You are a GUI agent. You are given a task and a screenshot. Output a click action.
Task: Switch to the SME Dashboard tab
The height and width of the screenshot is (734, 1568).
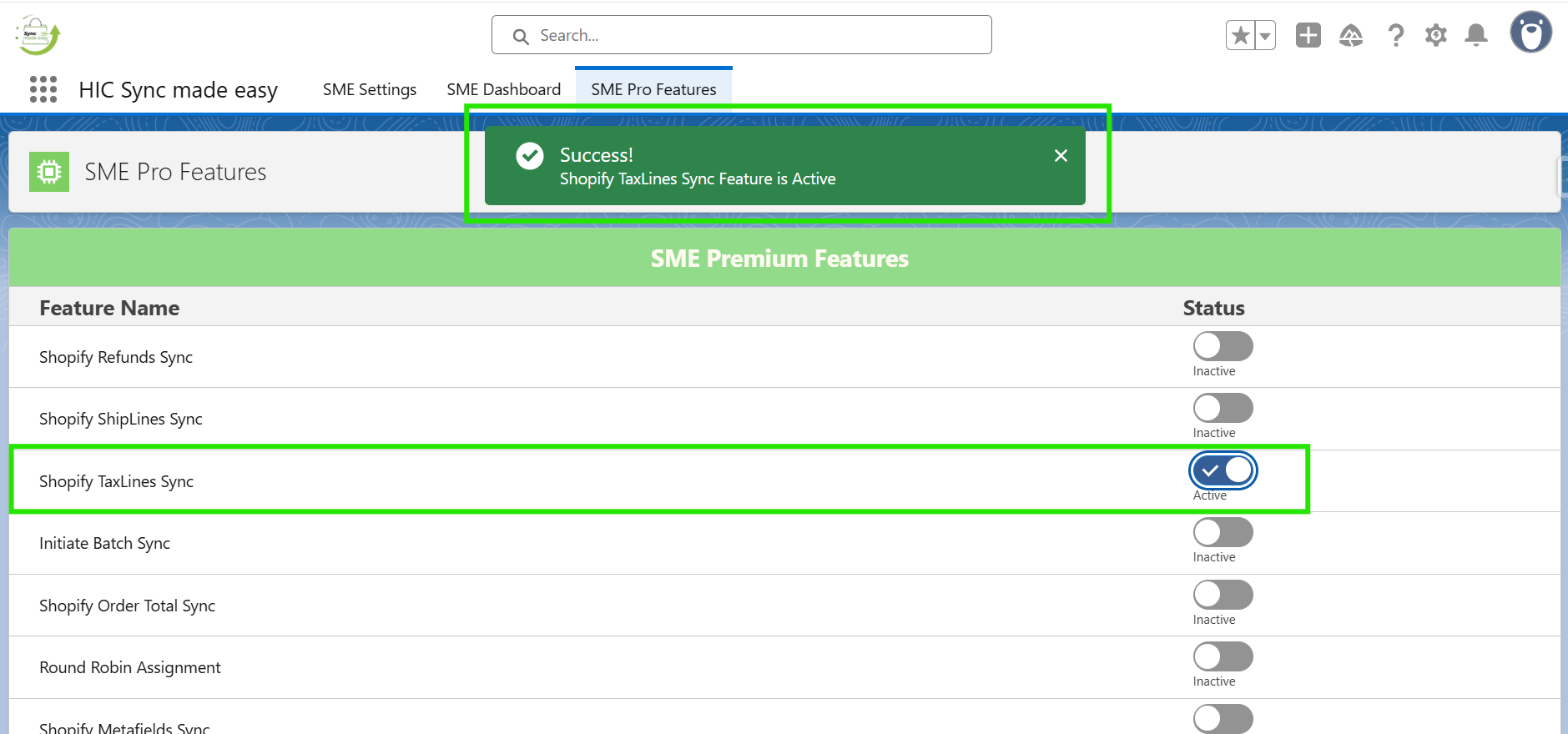click(x=503, y=89)
